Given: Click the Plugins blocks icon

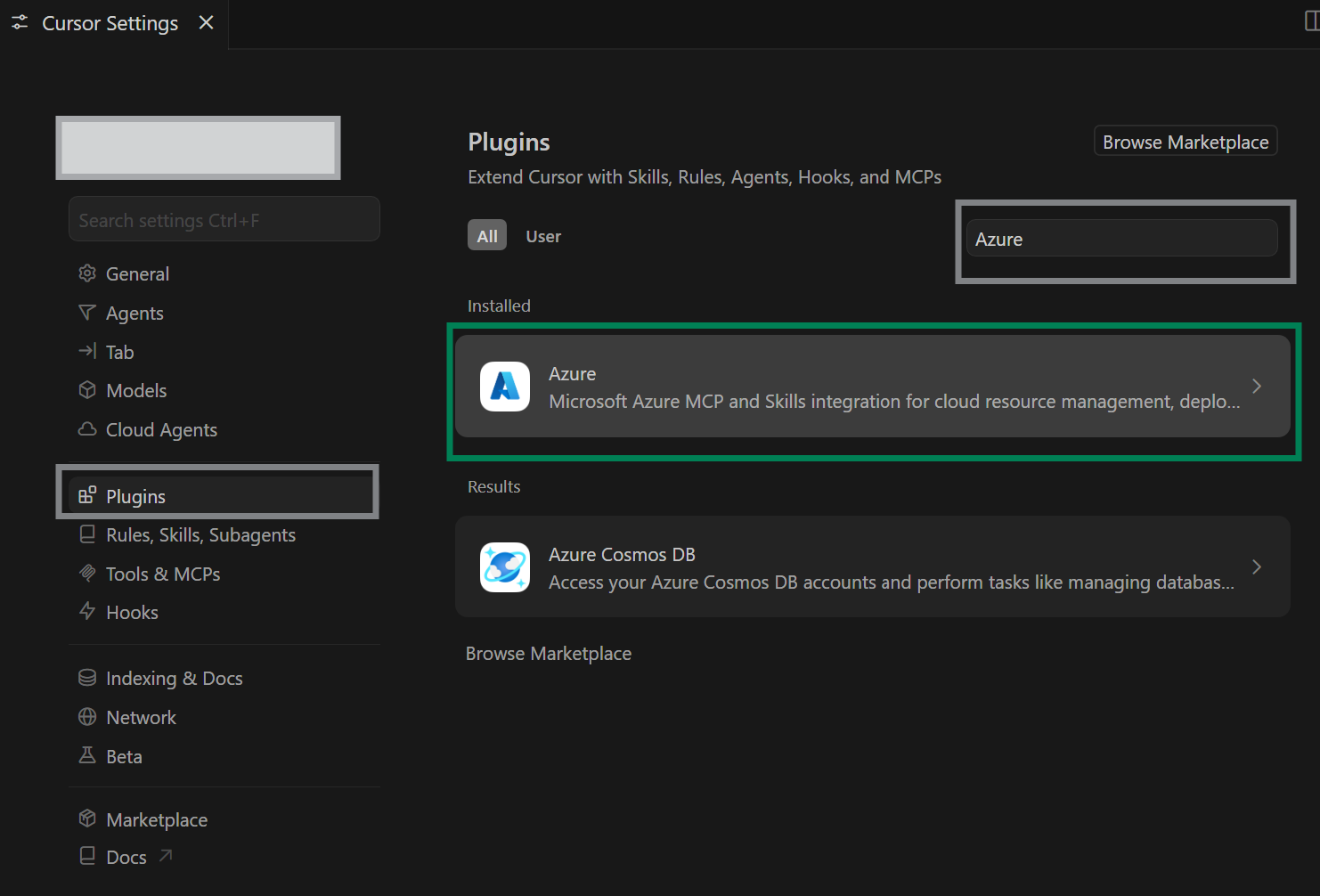Looking at the screenshot, I should click(87, 495).
